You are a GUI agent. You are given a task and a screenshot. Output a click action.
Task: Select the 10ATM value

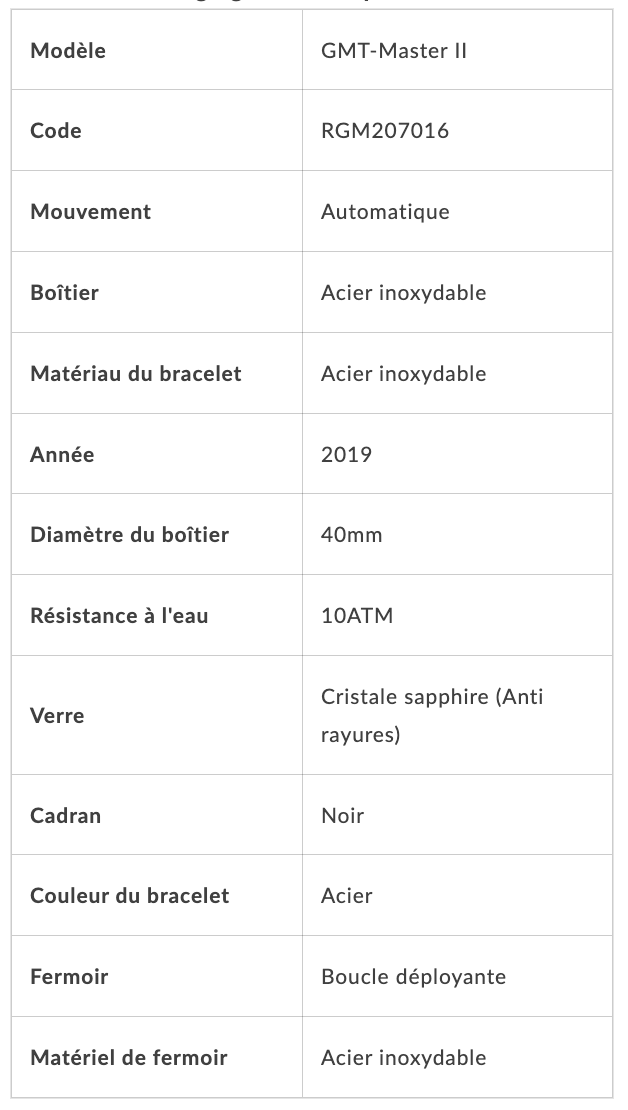pyautogui.click(x=357, y=615)
